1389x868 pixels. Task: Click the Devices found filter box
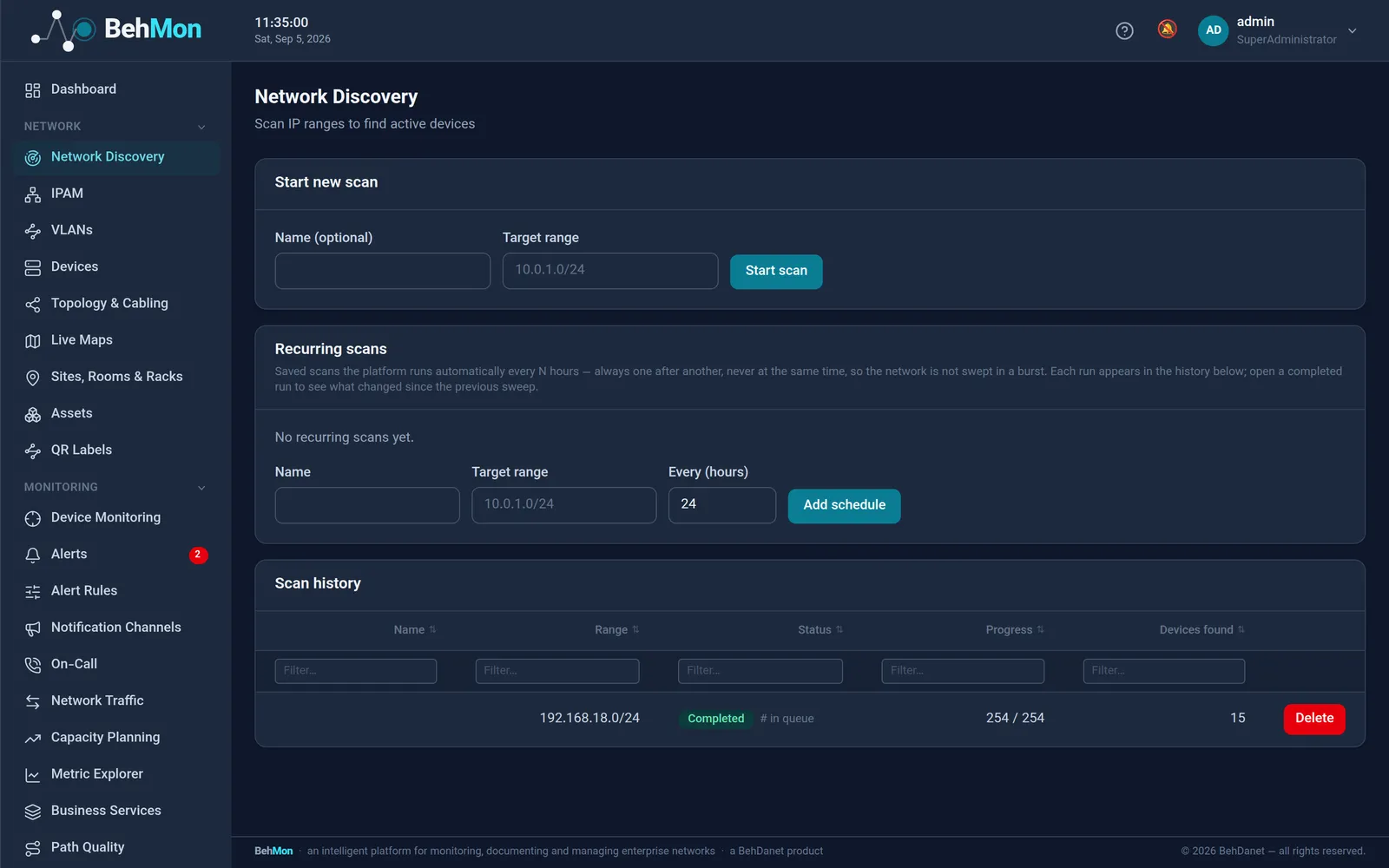[x=1164, y=671]
